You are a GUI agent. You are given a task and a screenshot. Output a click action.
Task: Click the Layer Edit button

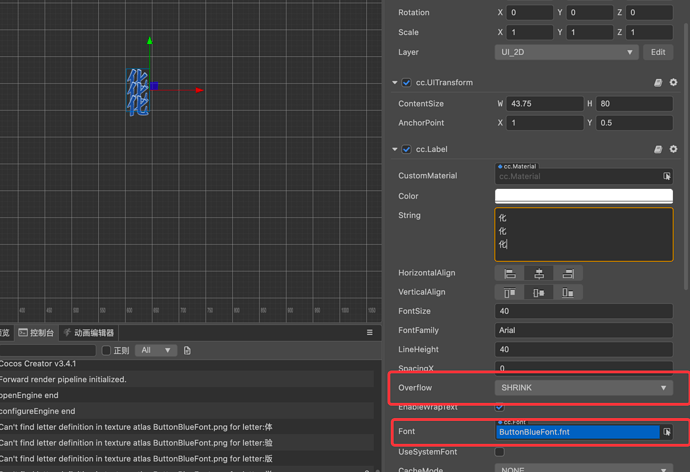pos(658,52)
